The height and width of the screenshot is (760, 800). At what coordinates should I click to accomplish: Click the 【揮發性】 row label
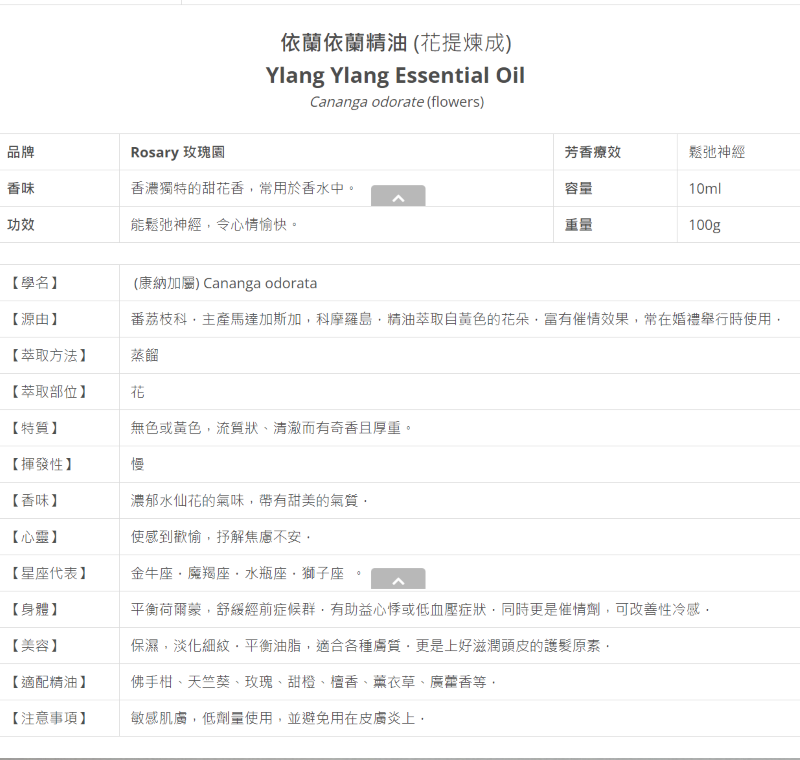(x=41, y=464)
